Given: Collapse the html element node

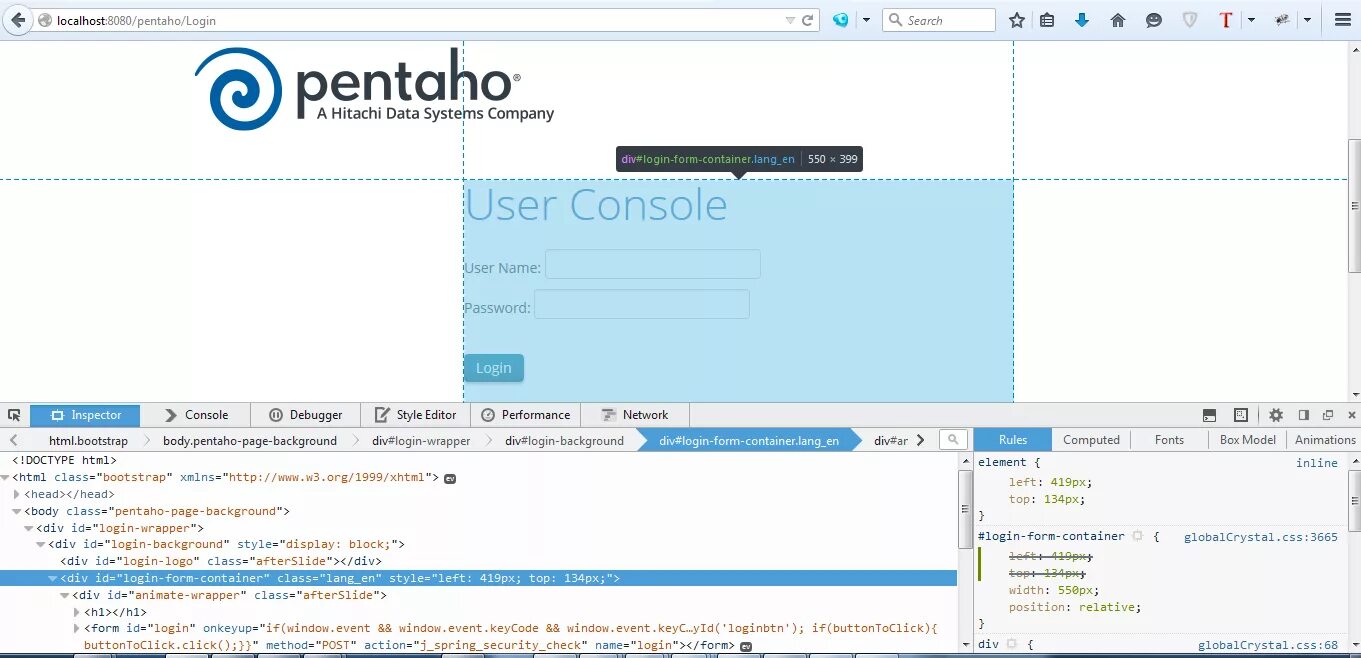Looking at the screenshot, I should (4, 478).
